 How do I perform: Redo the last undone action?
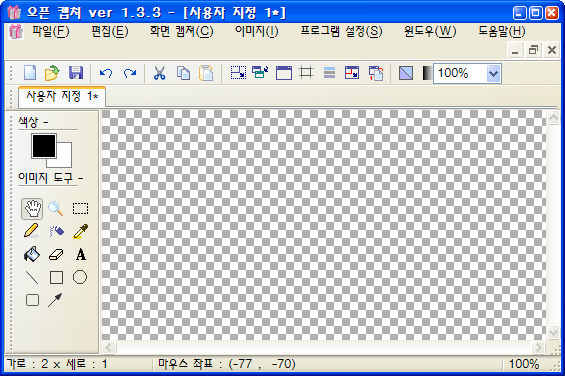[130, 73]
